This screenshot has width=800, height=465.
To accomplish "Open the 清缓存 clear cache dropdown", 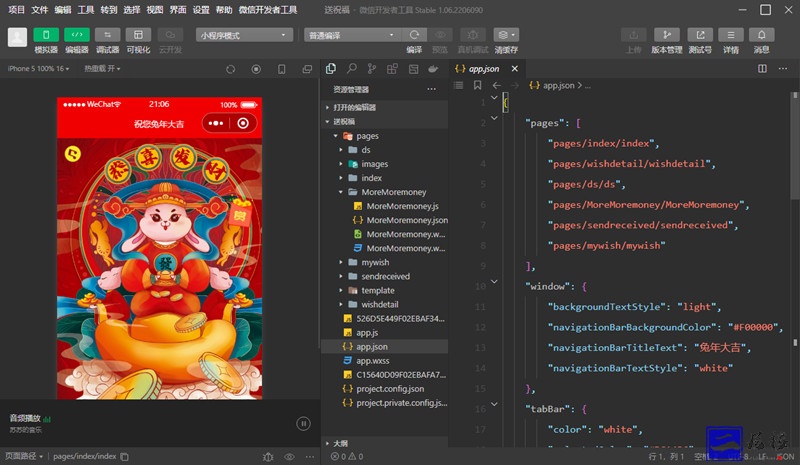I will point(506,35).
